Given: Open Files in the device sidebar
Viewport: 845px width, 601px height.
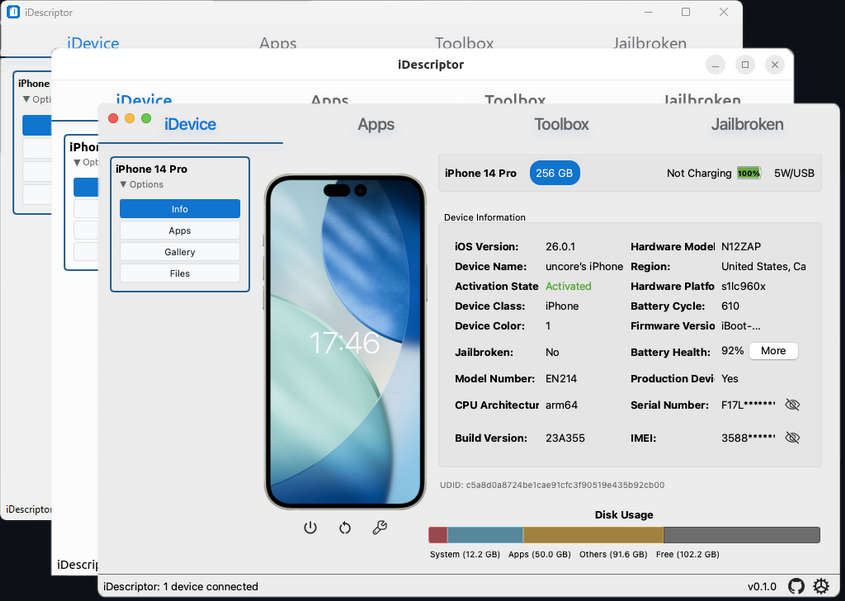Looking at the screenshot, I should (179, 273).
